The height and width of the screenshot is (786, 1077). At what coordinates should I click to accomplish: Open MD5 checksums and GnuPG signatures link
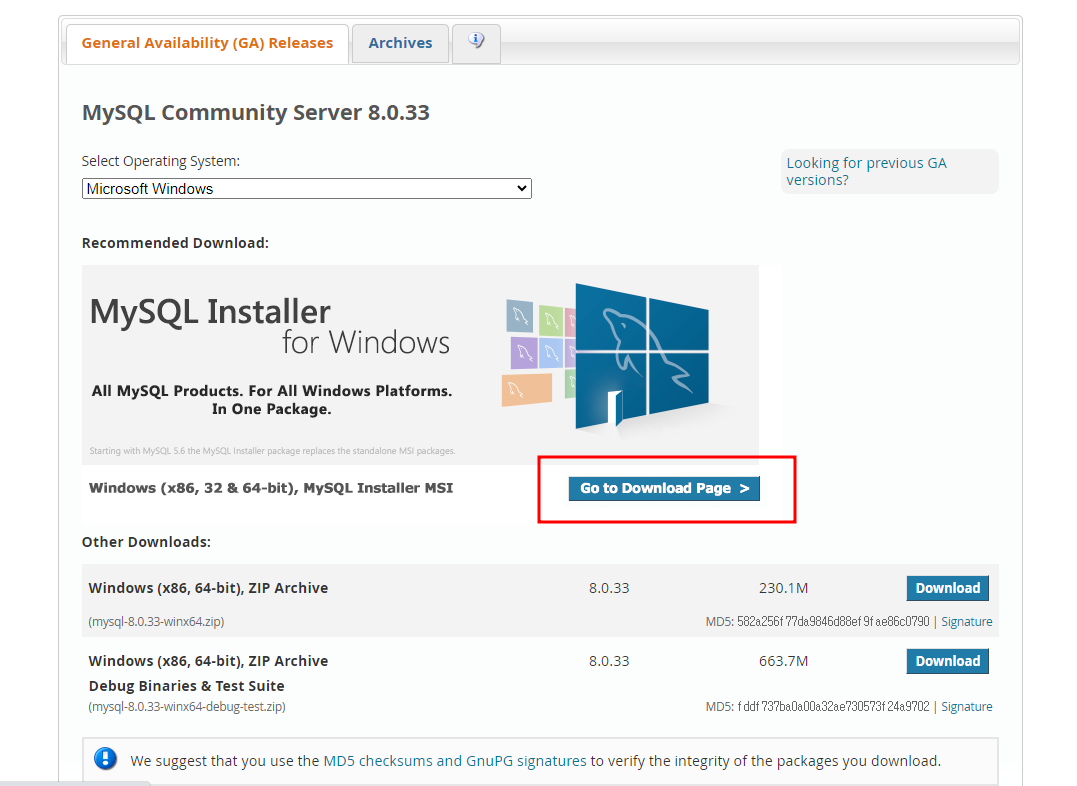tap(455, 761)
